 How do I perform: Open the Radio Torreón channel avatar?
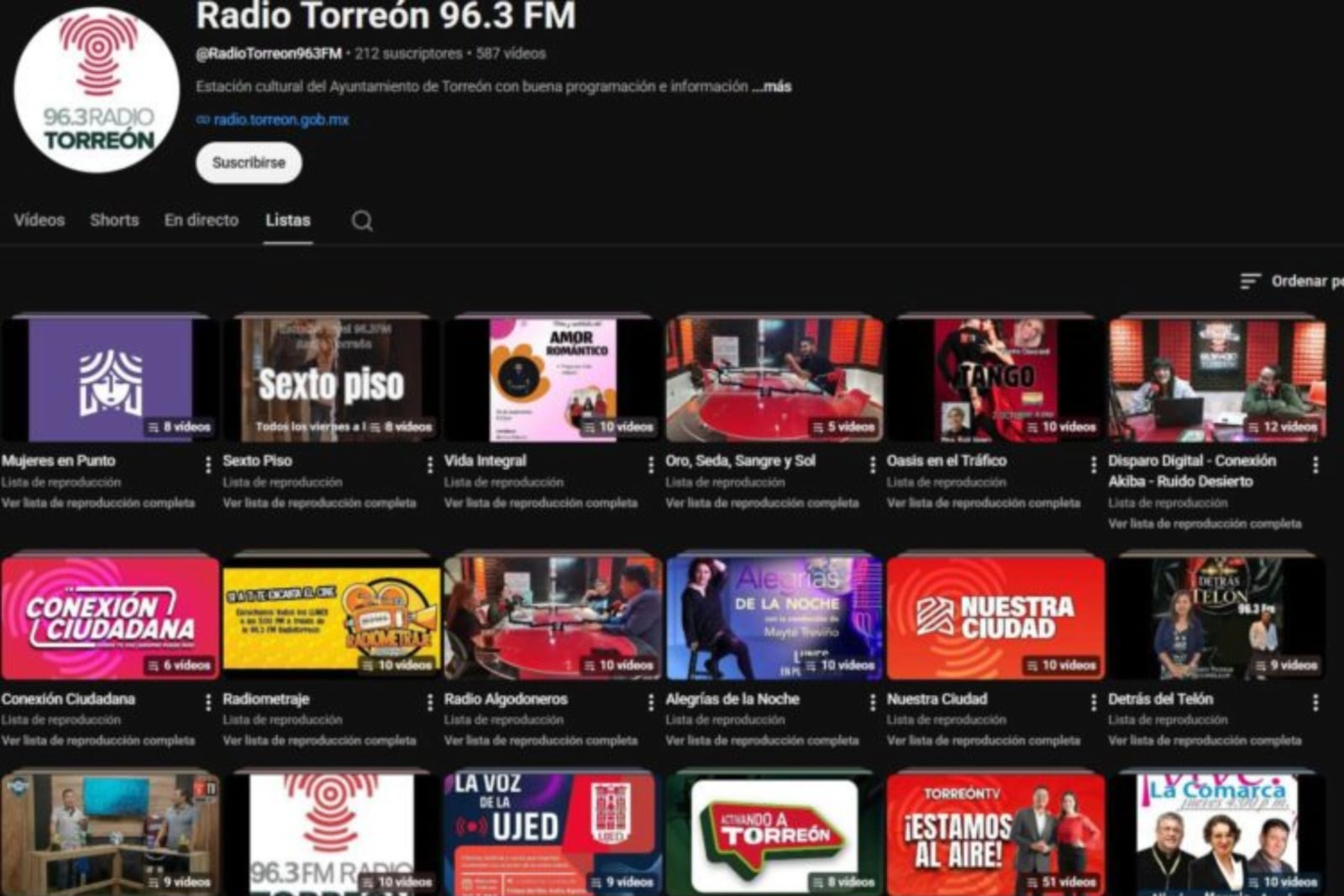(x=97, y=90)
